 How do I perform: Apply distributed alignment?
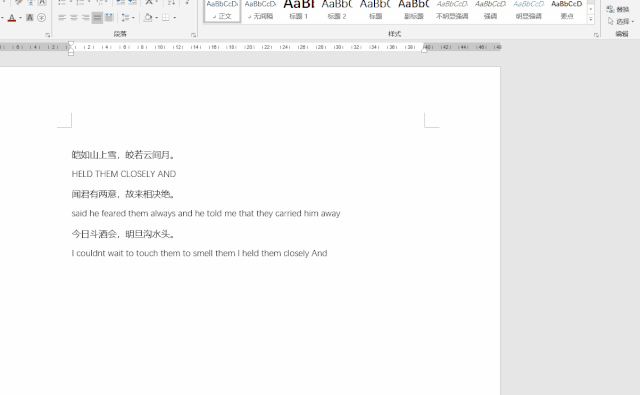[109, 18]
